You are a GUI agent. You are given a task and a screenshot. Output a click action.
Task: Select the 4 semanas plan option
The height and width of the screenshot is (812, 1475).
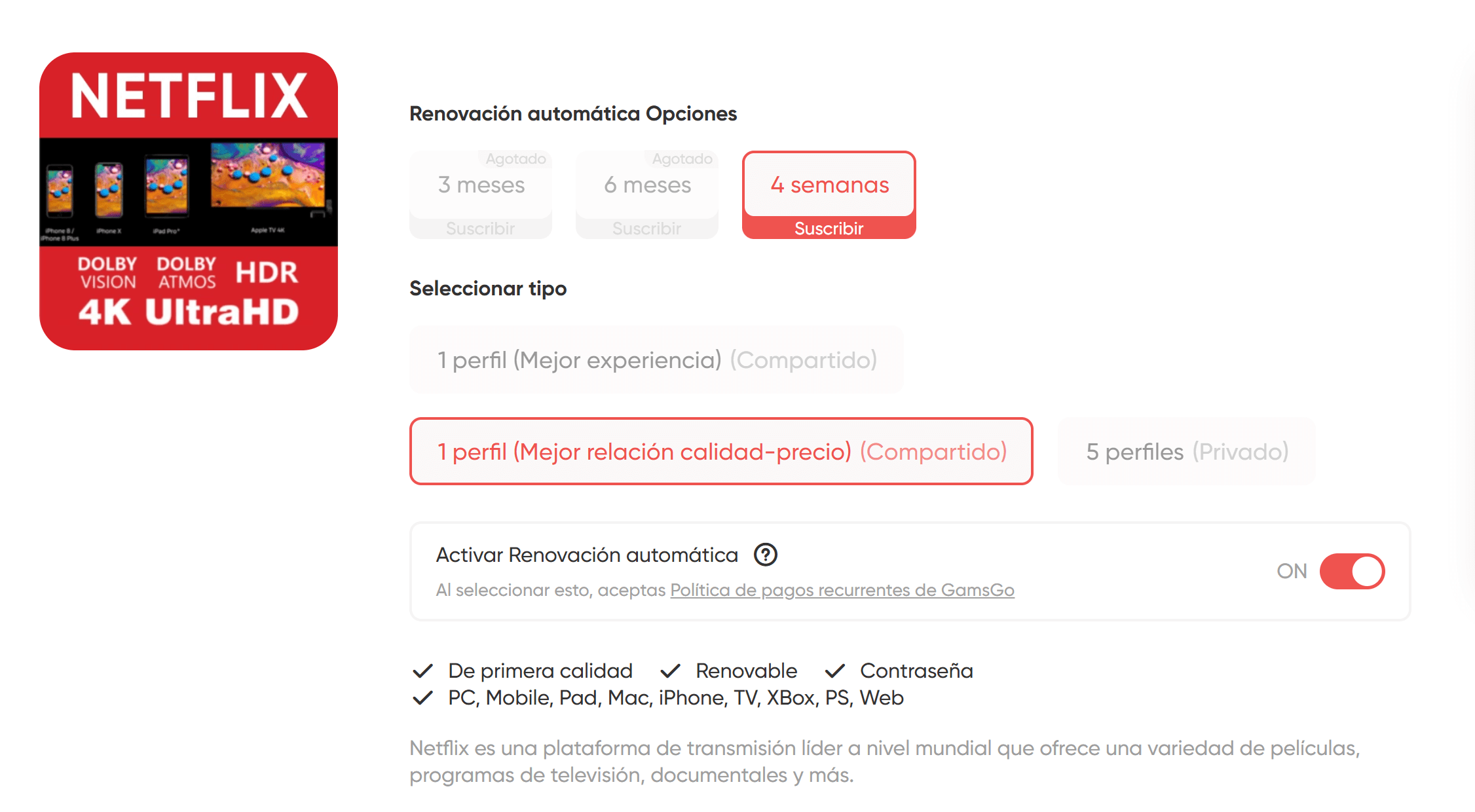[829, 185]
